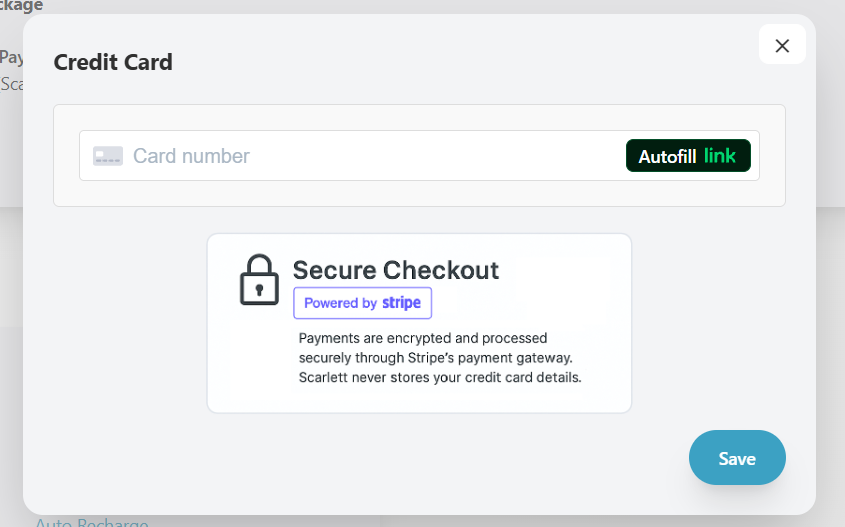The width and height of the screenshot is (845, 527).
Task: Click the cropped 'Sca' text behind dialog
Action: 11,84
